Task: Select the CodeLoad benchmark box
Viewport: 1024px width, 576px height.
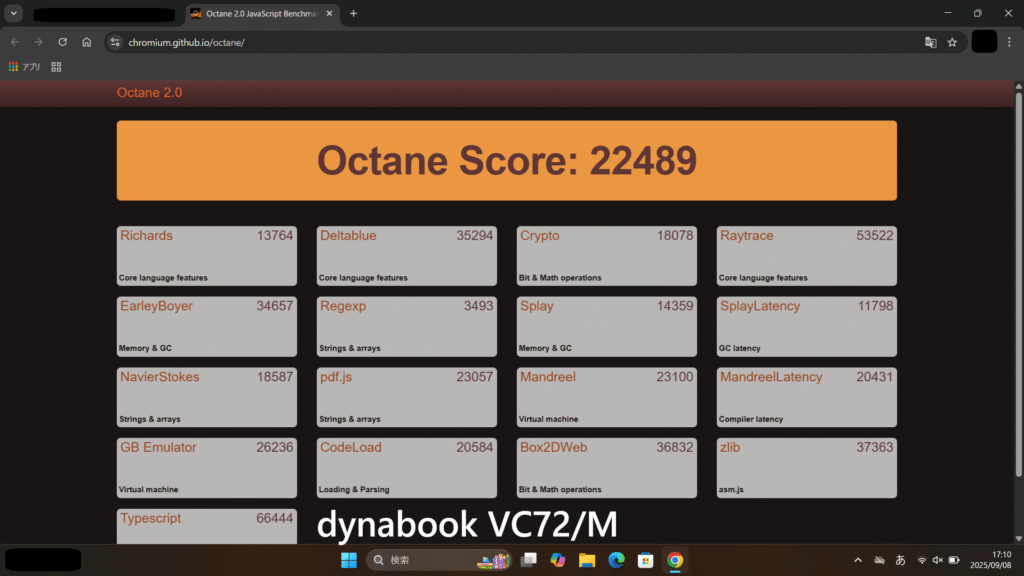Action: pyautogui.click(x=406, y=468)
